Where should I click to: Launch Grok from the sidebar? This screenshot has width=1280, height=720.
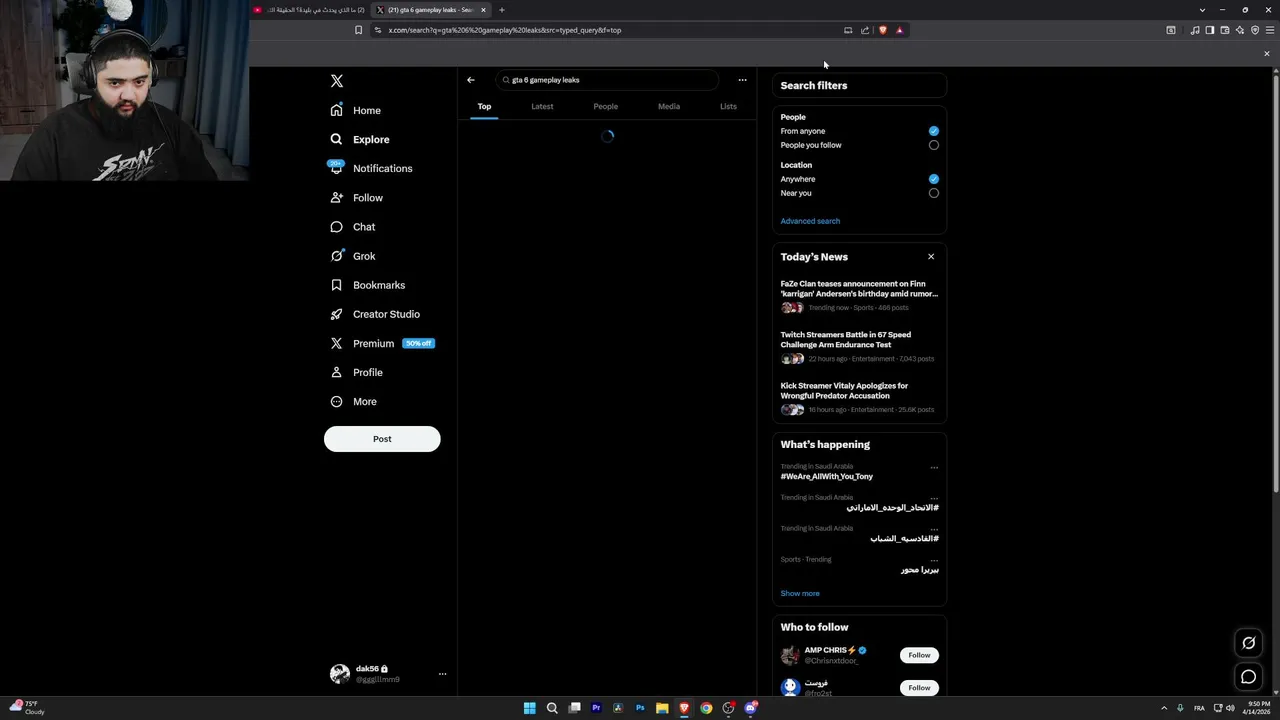[352, 256]
